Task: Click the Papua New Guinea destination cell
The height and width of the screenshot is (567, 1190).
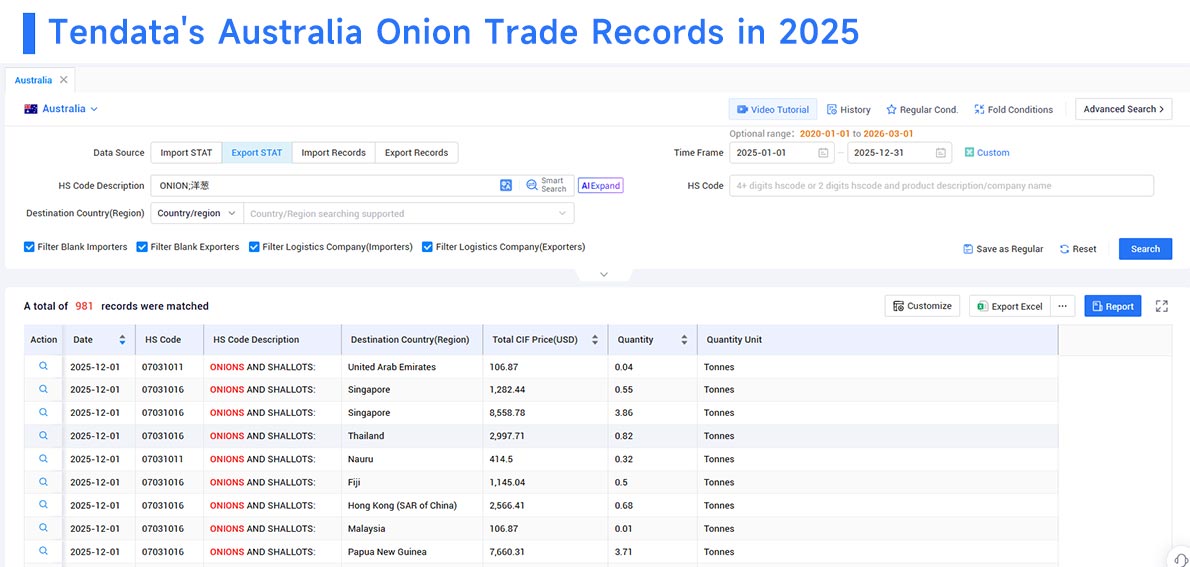Action: (x=412, y=552)
